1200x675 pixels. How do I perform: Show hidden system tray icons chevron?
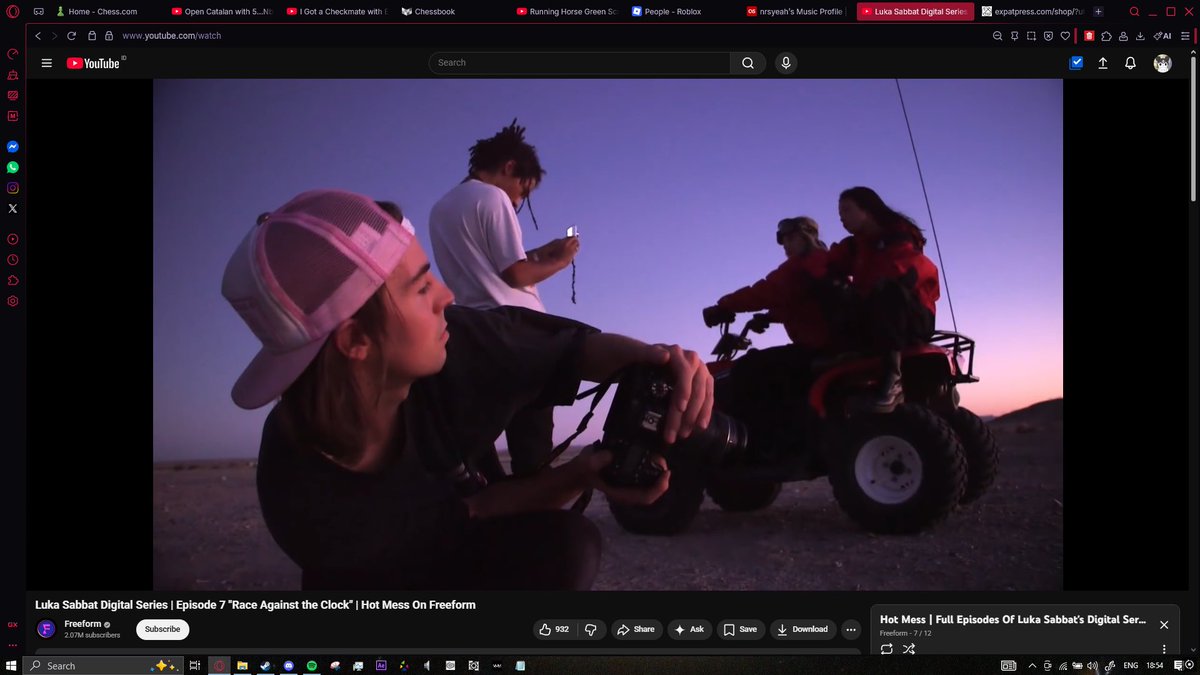tap(1031, 665)
